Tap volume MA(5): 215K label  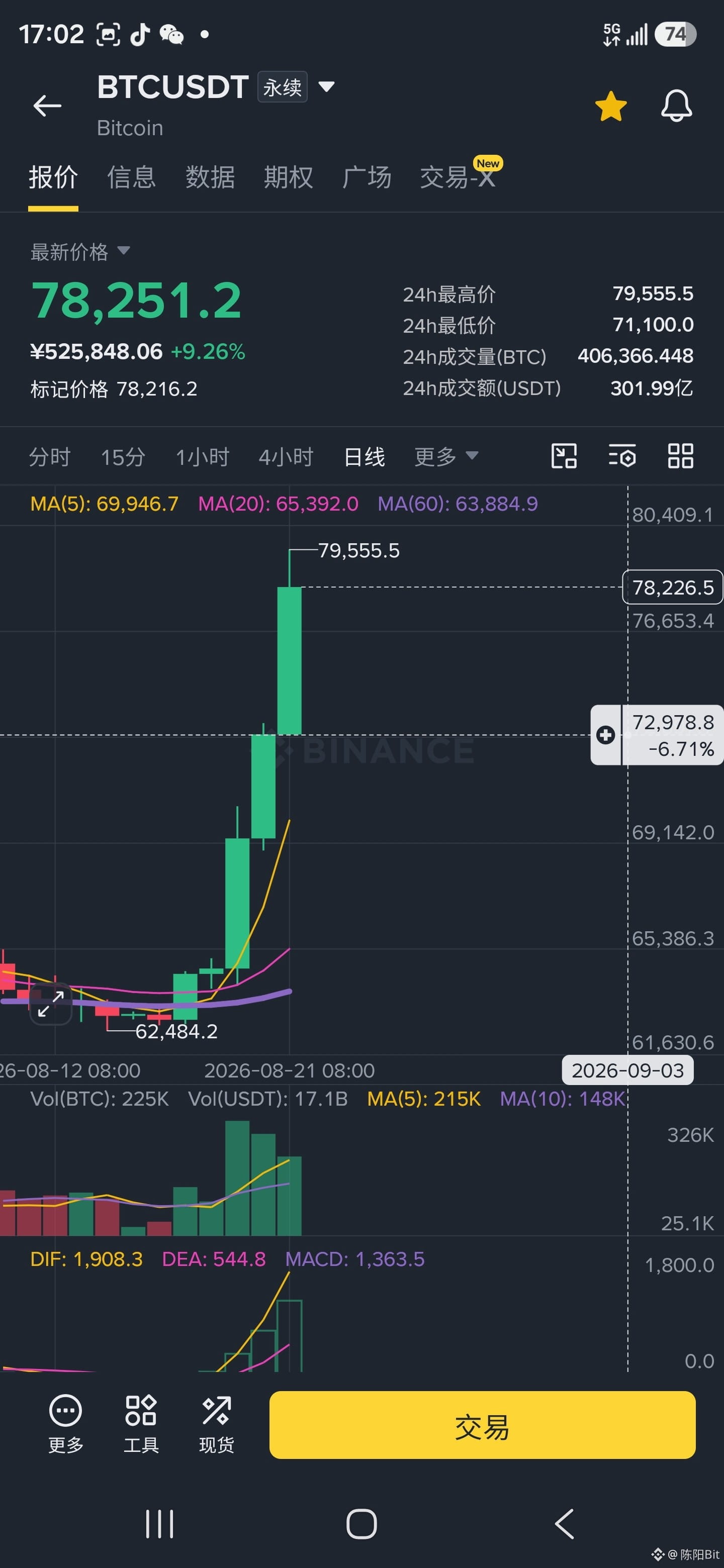click(x=424, y=1099)
